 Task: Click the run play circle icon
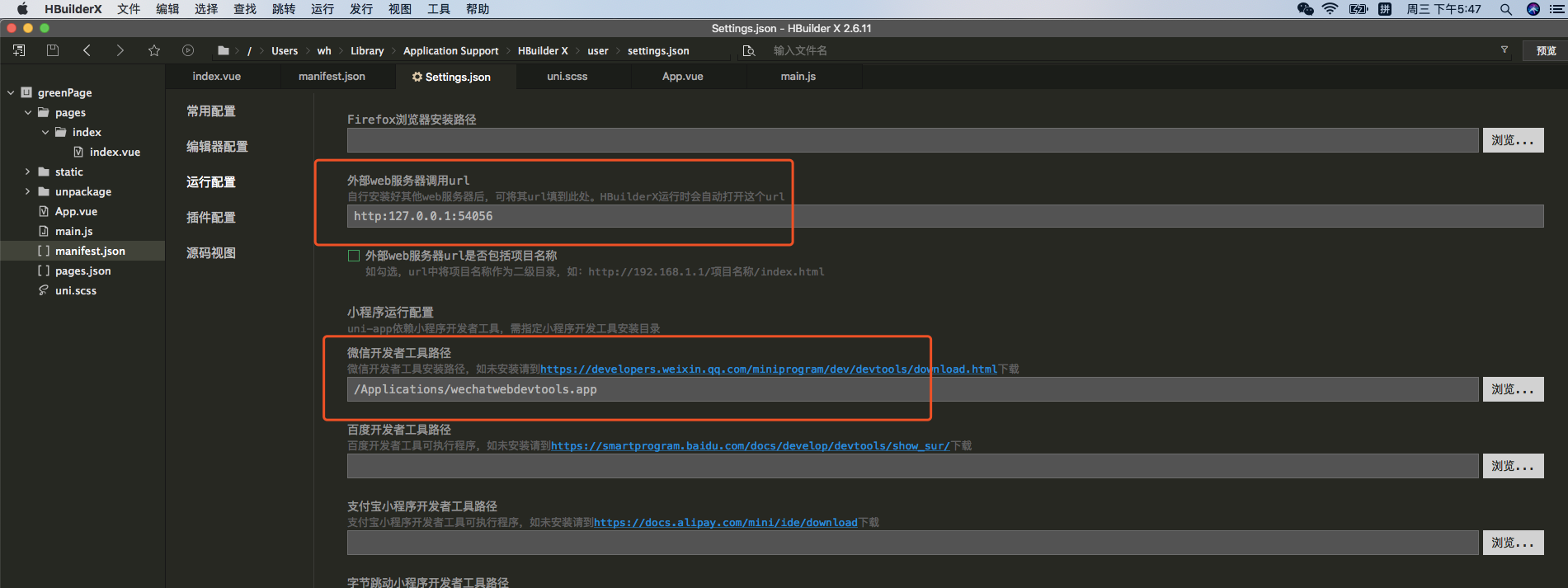pos(188,50)
